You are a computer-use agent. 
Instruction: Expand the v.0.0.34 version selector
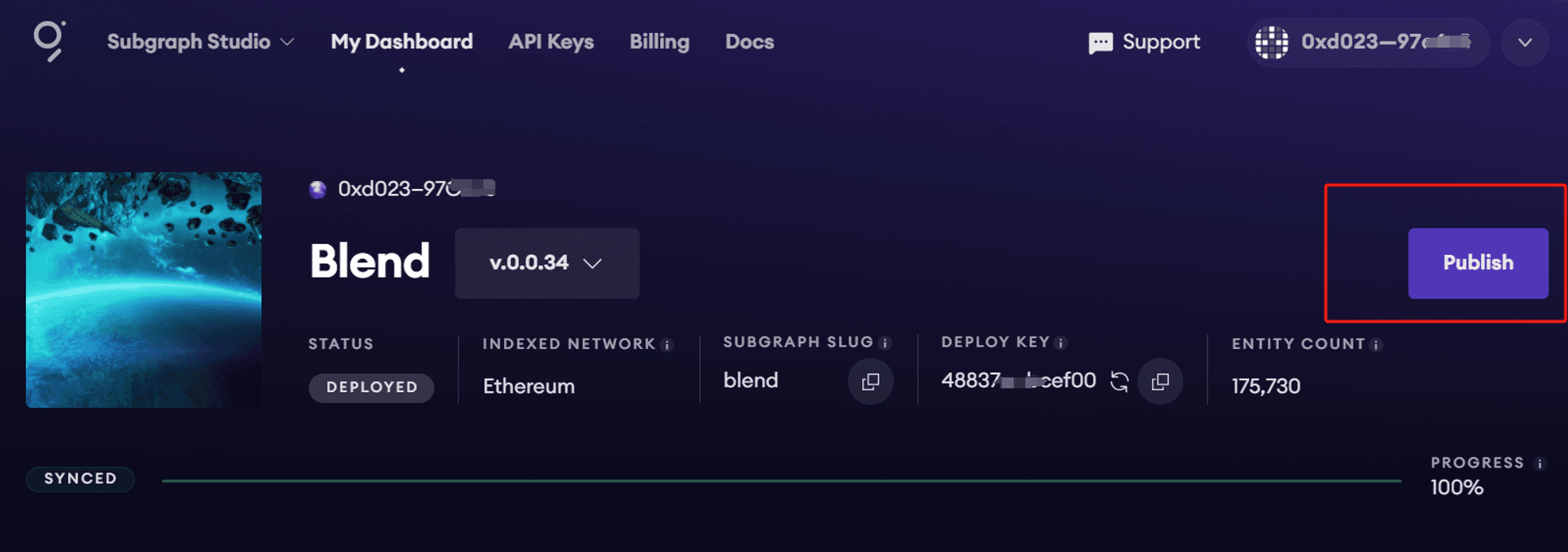tap(546, 263)
